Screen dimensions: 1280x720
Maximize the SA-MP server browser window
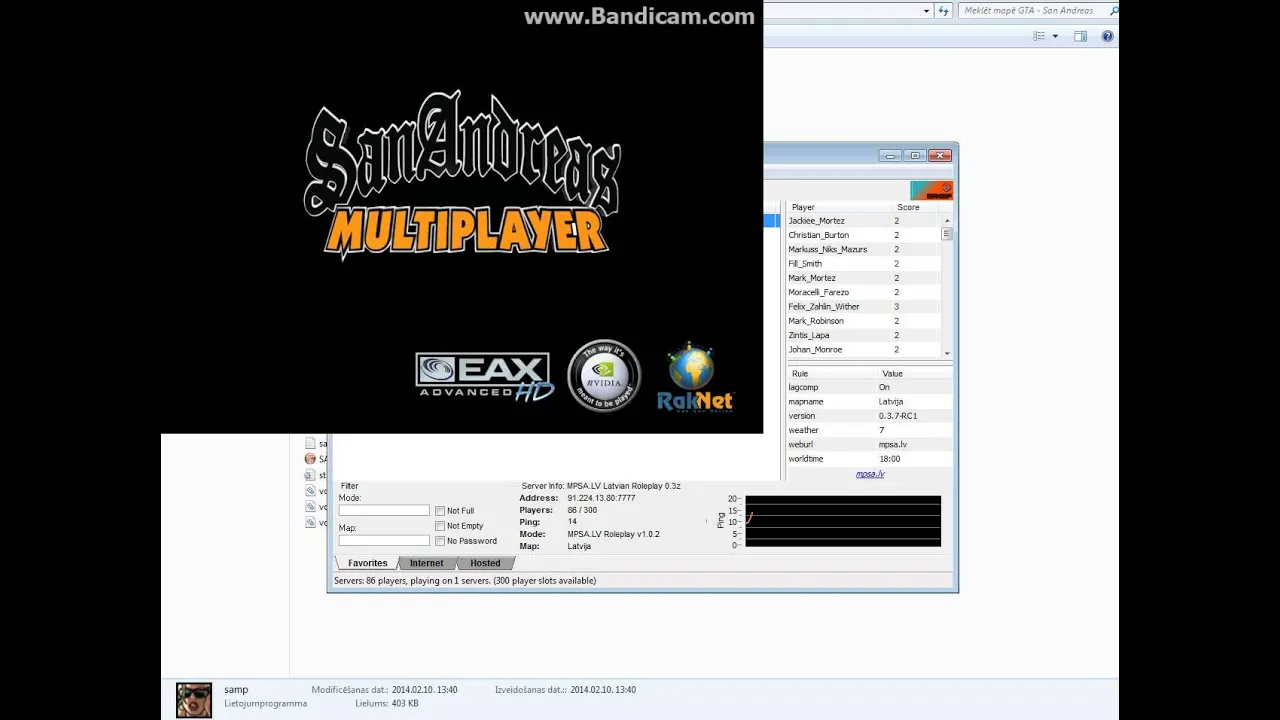[x=915, y=155]
